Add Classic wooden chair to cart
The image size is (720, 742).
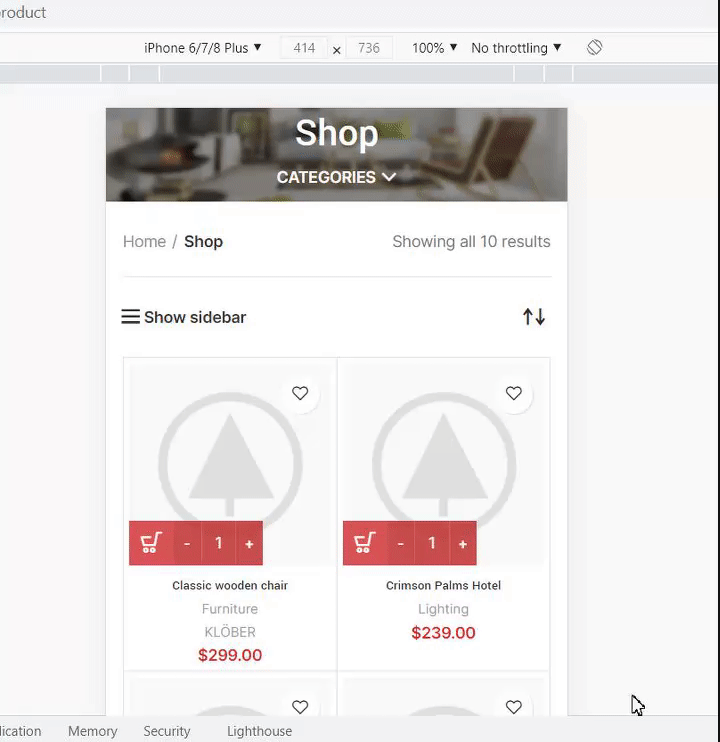[x=151, y=543]
